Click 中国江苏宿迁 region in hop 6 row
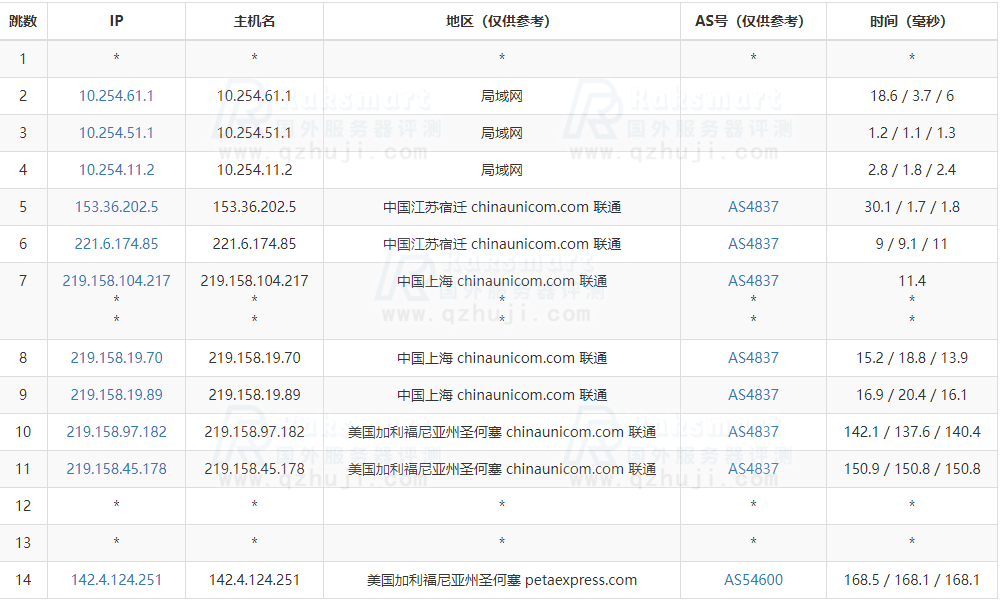 [502, 244]
